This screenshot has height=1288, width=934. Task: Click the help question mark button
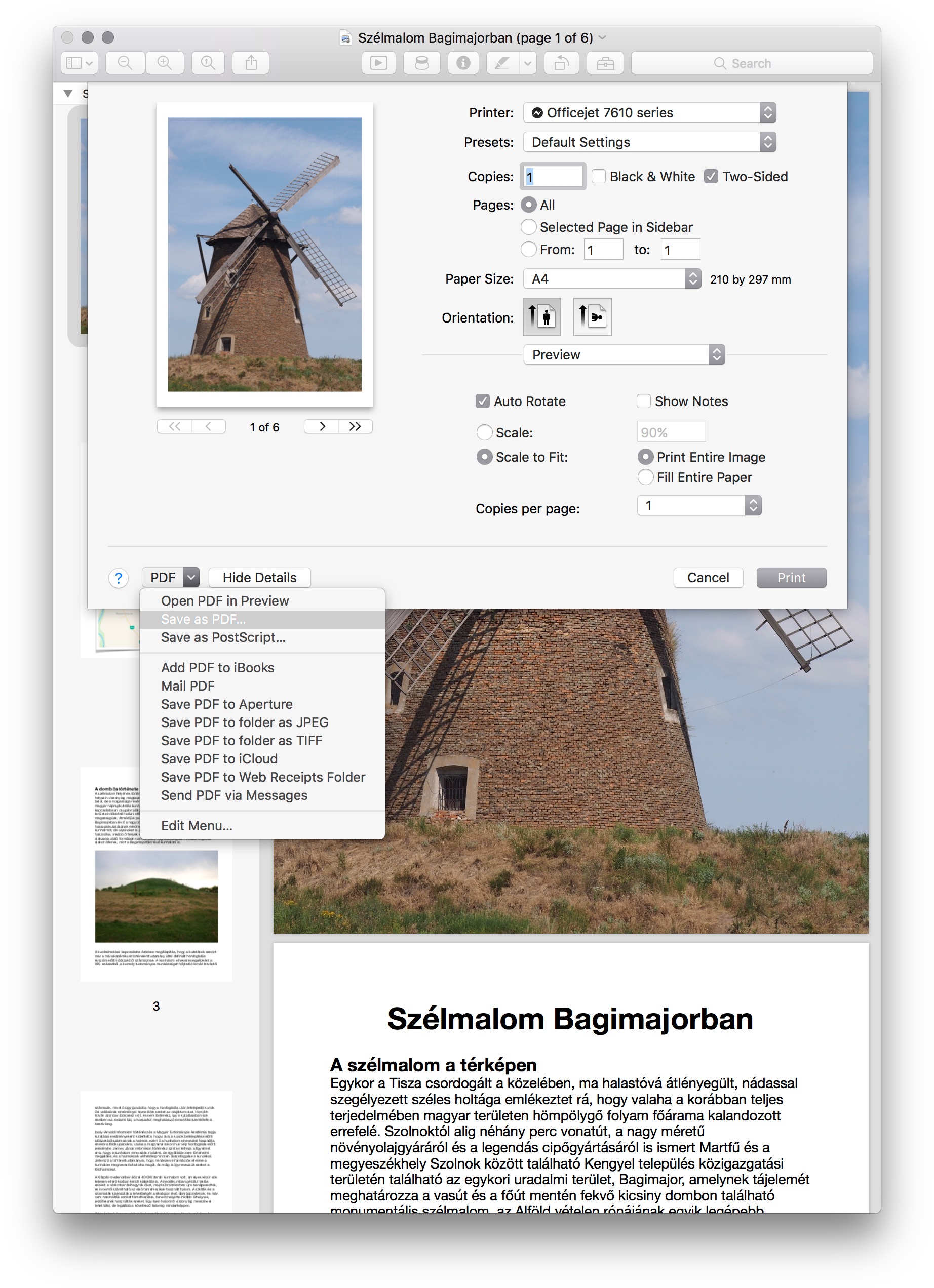click(119, 579)
